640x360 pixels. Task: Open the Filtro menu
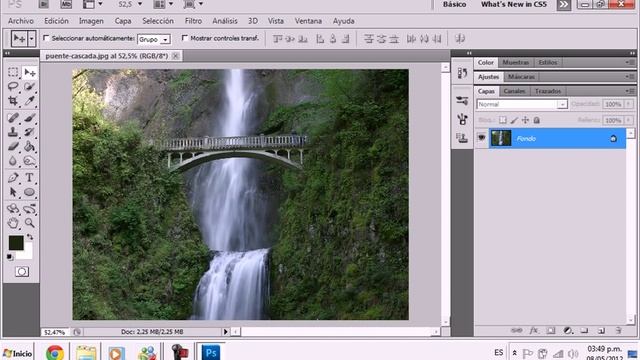point(193,21)
